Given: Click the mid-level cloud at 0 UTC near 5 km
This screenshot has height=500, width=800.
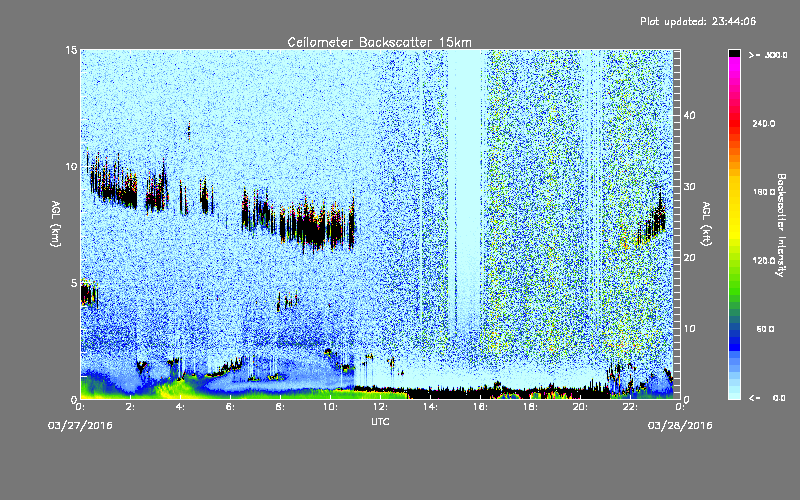Looking at the screenshot, I should (89, 294).
